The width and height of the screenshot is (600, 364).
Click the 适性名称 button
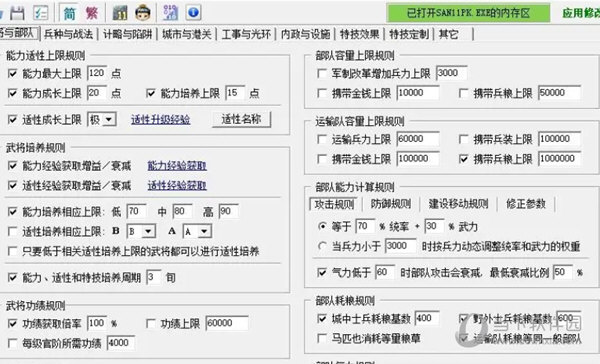(241, 119)
